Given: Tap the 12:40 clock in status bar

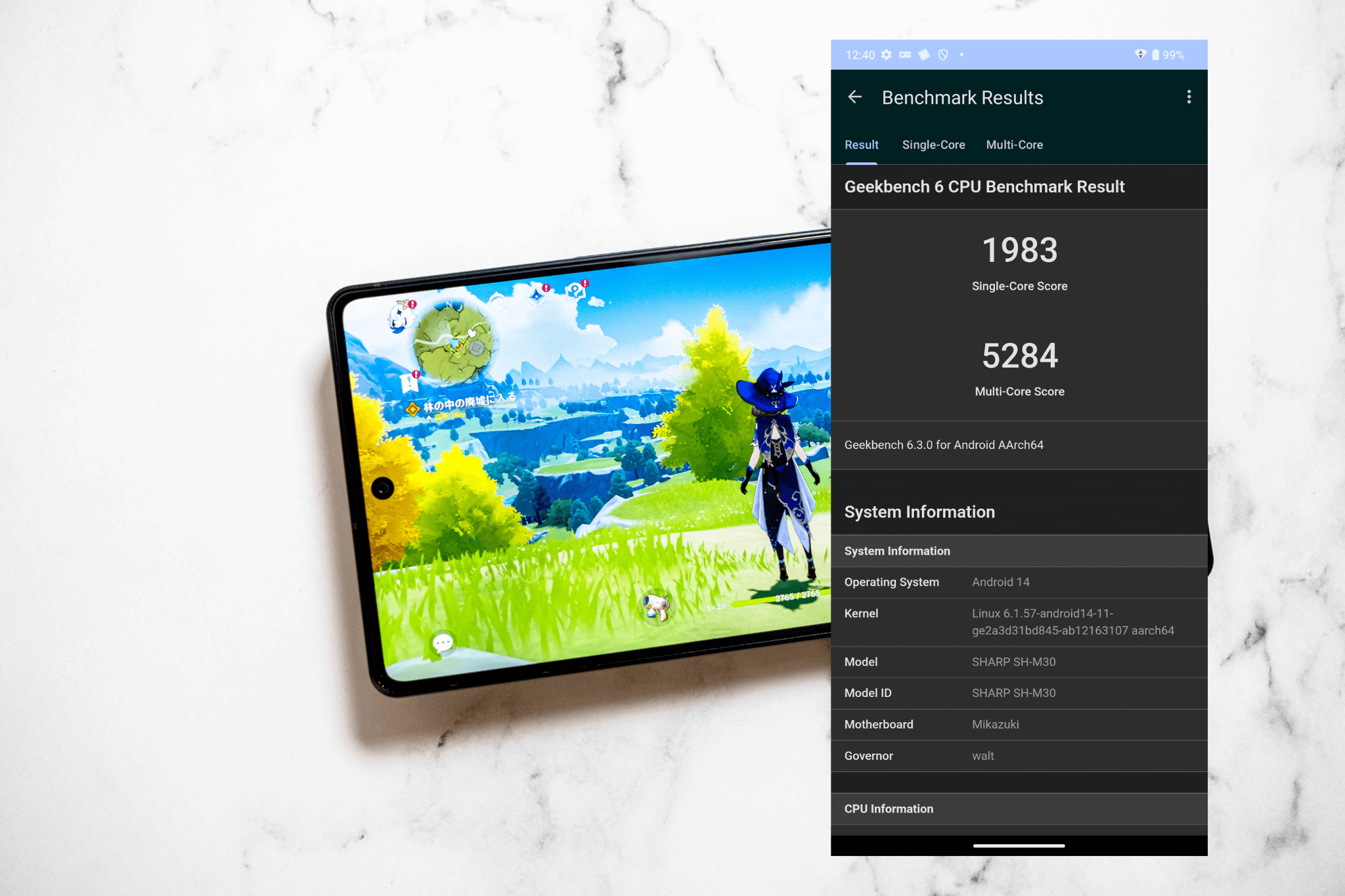Looking at the screenshot, I should [860, 55].
